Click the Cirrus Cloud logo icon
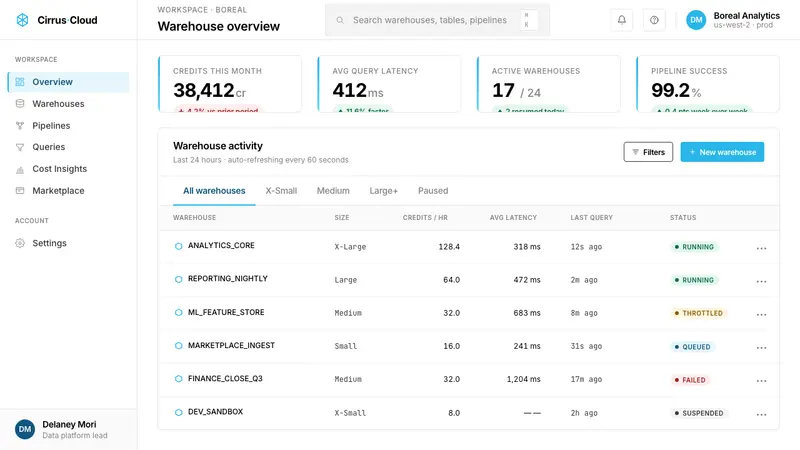 coord(22,20)
